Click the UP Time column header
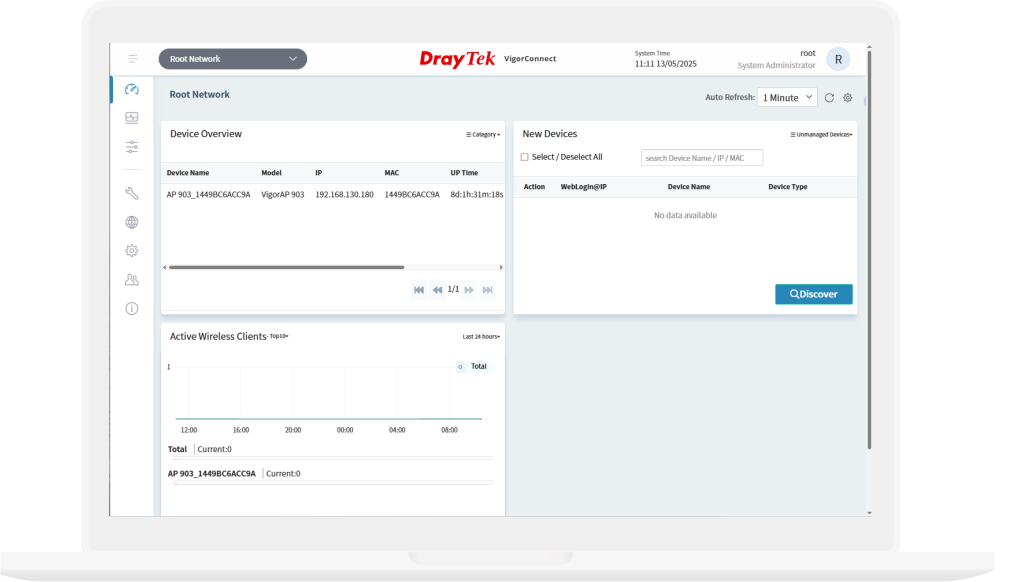Viewport: 1009px width, 582px height. point(464,173)
